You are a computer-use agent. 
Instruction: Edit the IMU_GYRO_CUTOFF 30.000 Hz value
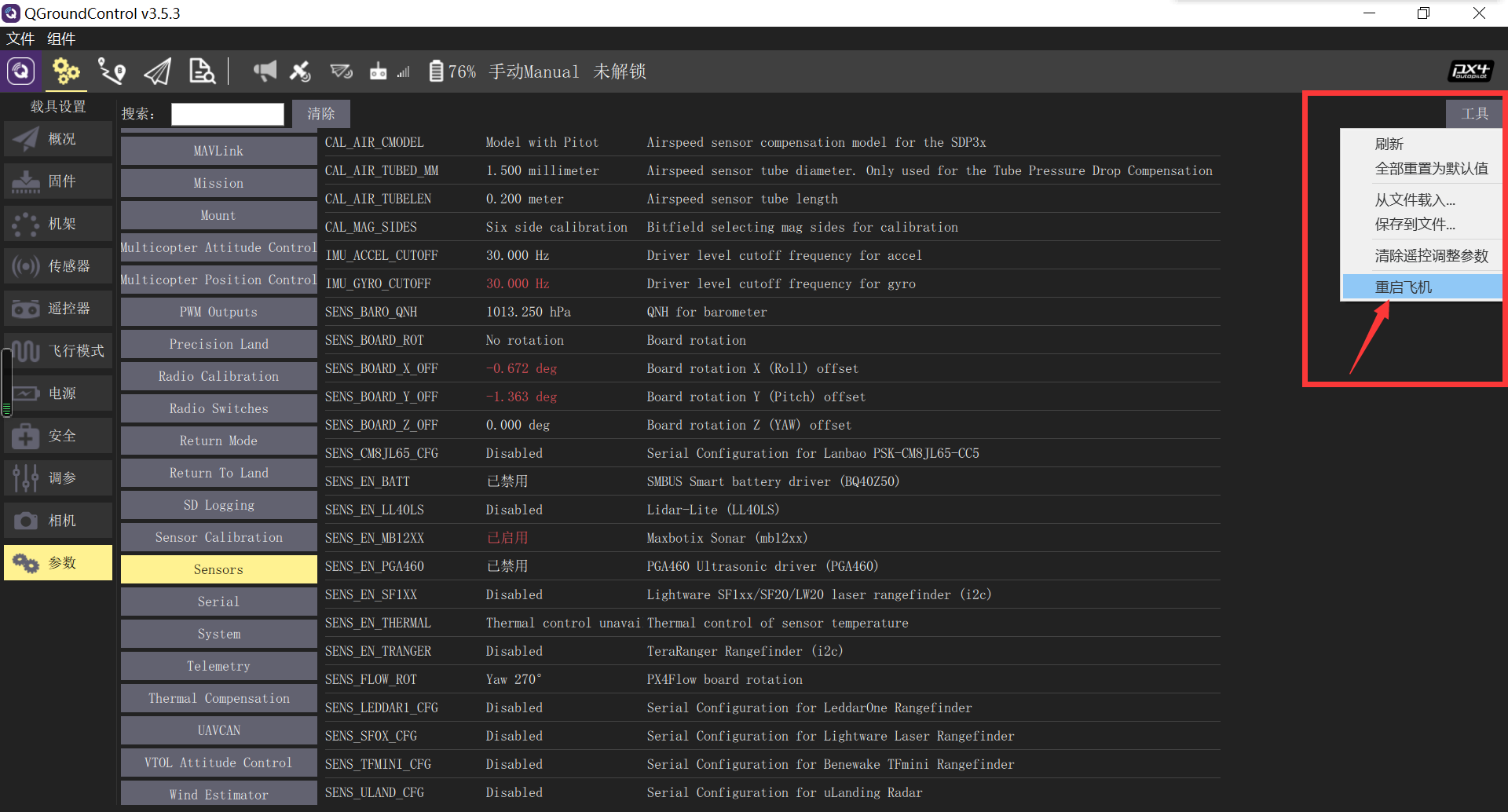point(518,283)
